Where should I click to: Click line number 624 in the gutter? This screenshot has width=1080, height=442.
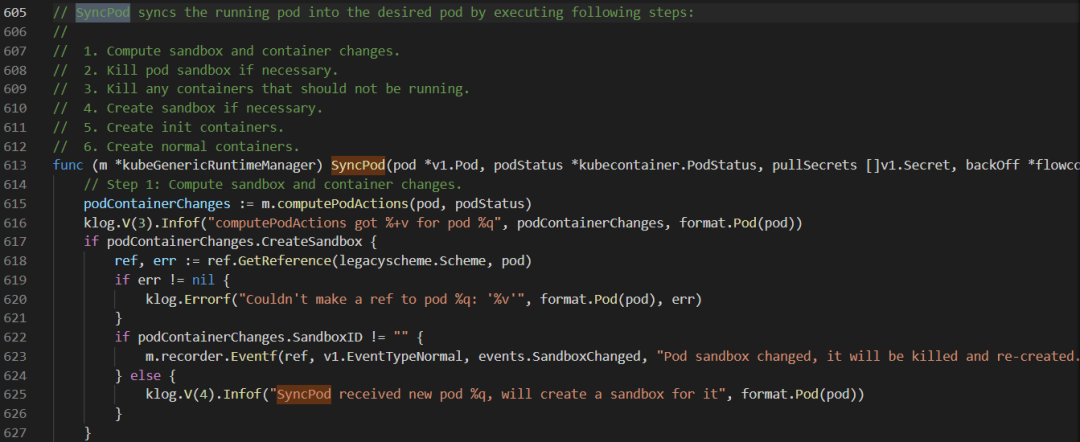coord(14,375)
